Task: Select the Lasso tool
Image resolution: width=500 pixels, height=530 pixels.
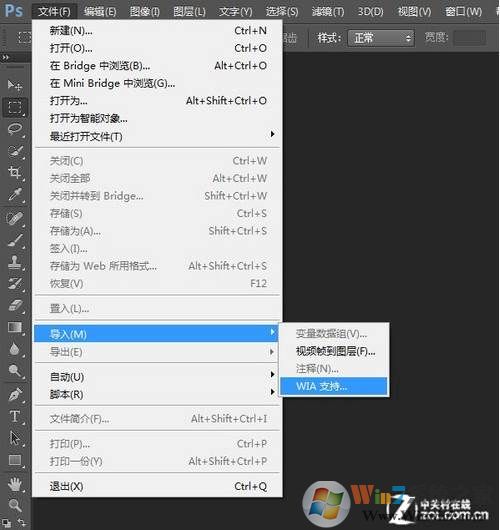Action: 15,129
